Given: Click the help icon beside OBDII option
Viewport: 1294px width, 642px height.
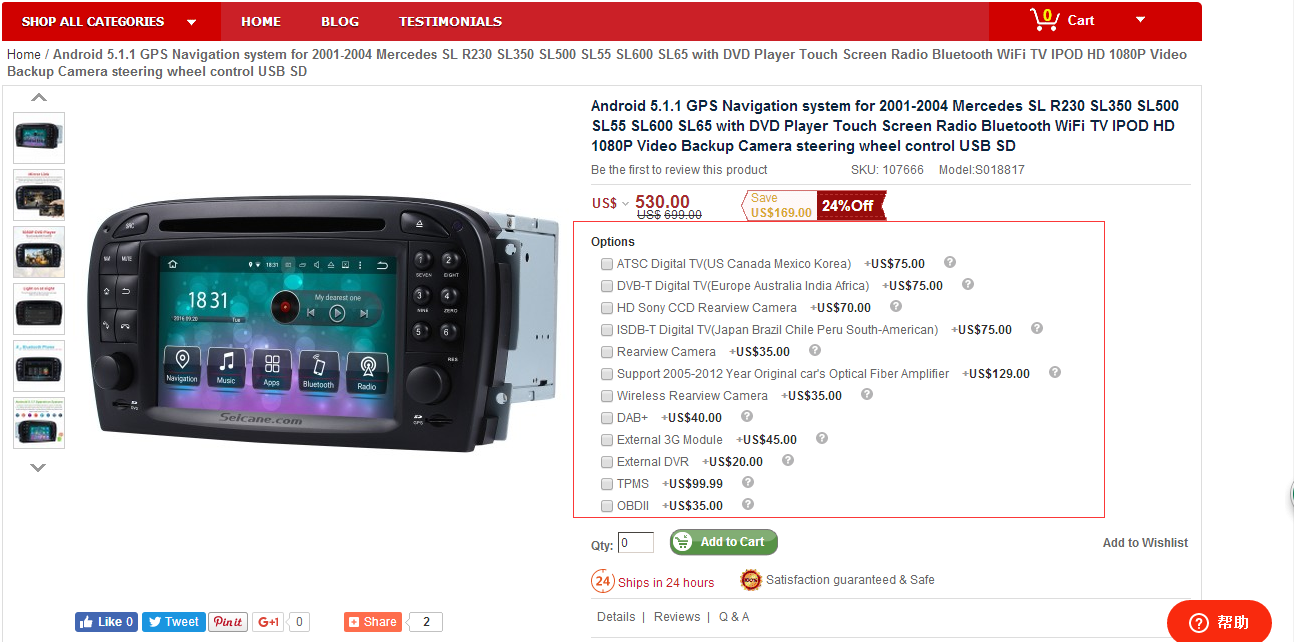Looking at the screenshot, I should 748,505.
